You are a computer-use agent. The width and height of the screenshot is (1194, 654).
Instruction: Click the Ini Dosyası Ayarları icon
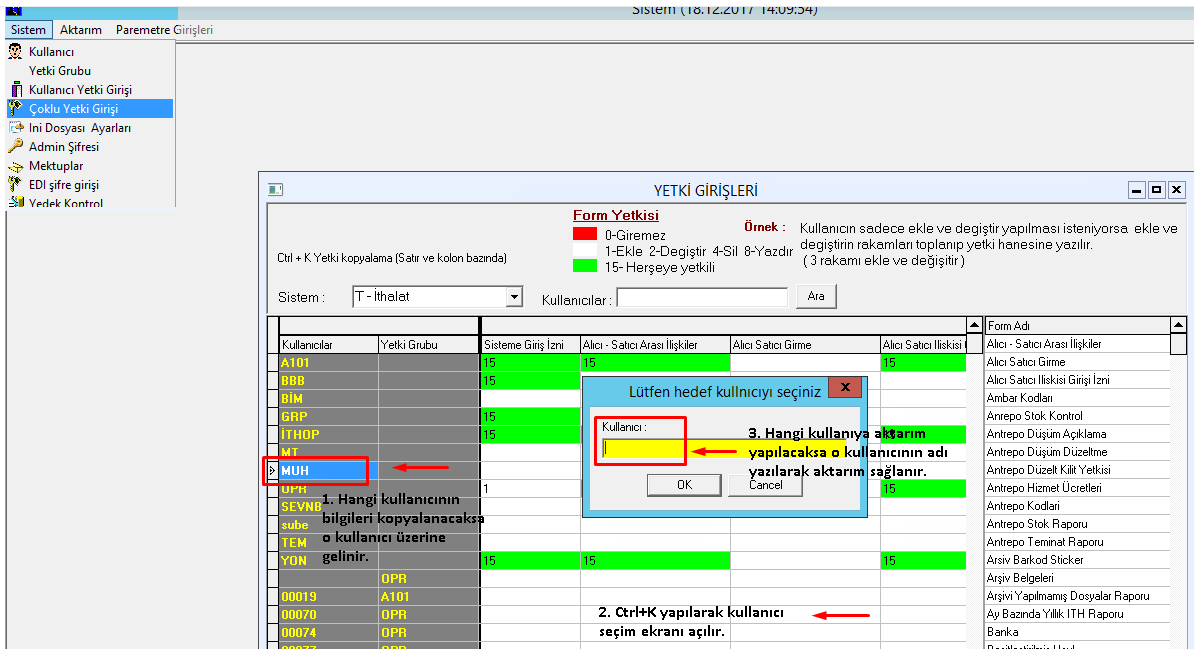(x=15, y=127)
